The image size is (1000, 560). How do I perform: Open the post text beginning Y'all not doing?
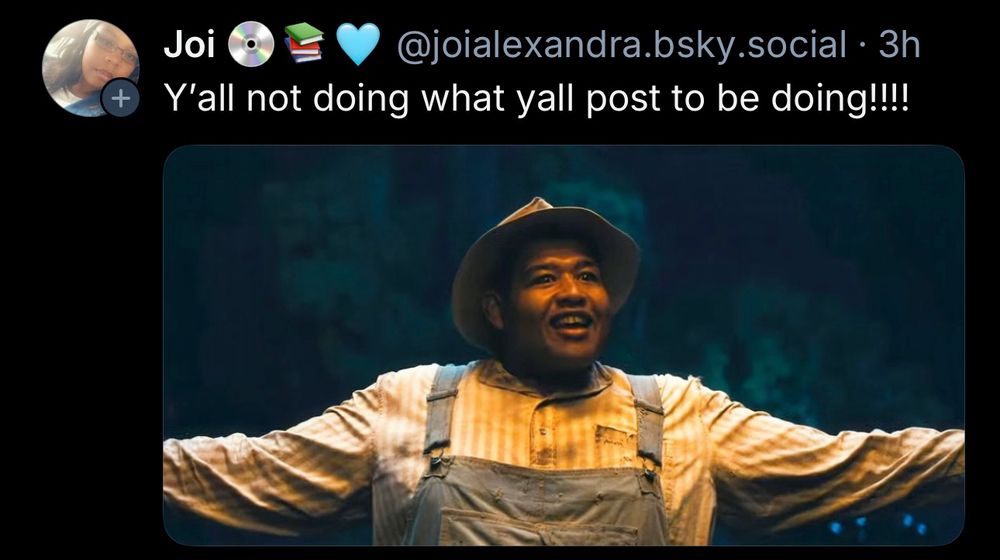536,99
